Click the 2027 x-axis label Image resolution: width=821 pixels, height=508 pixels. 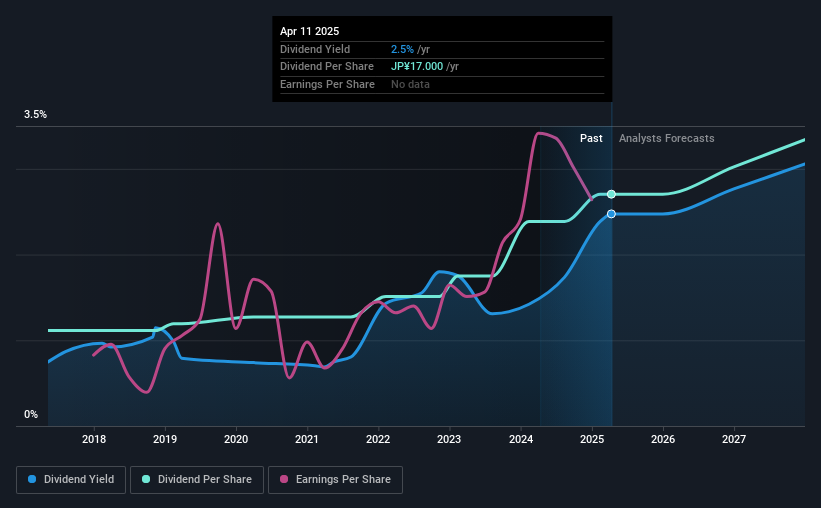(734, 439)
